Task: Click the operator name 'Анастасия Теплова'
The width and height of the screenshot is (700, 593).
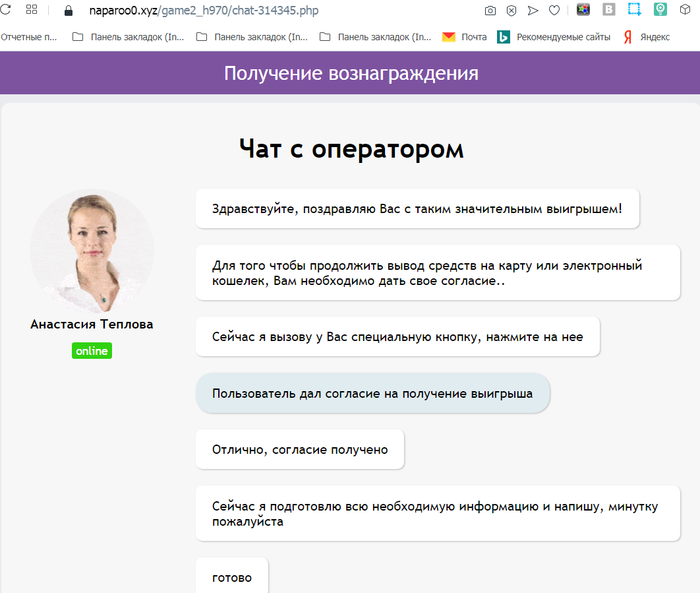Action: (x=92, y=324)
